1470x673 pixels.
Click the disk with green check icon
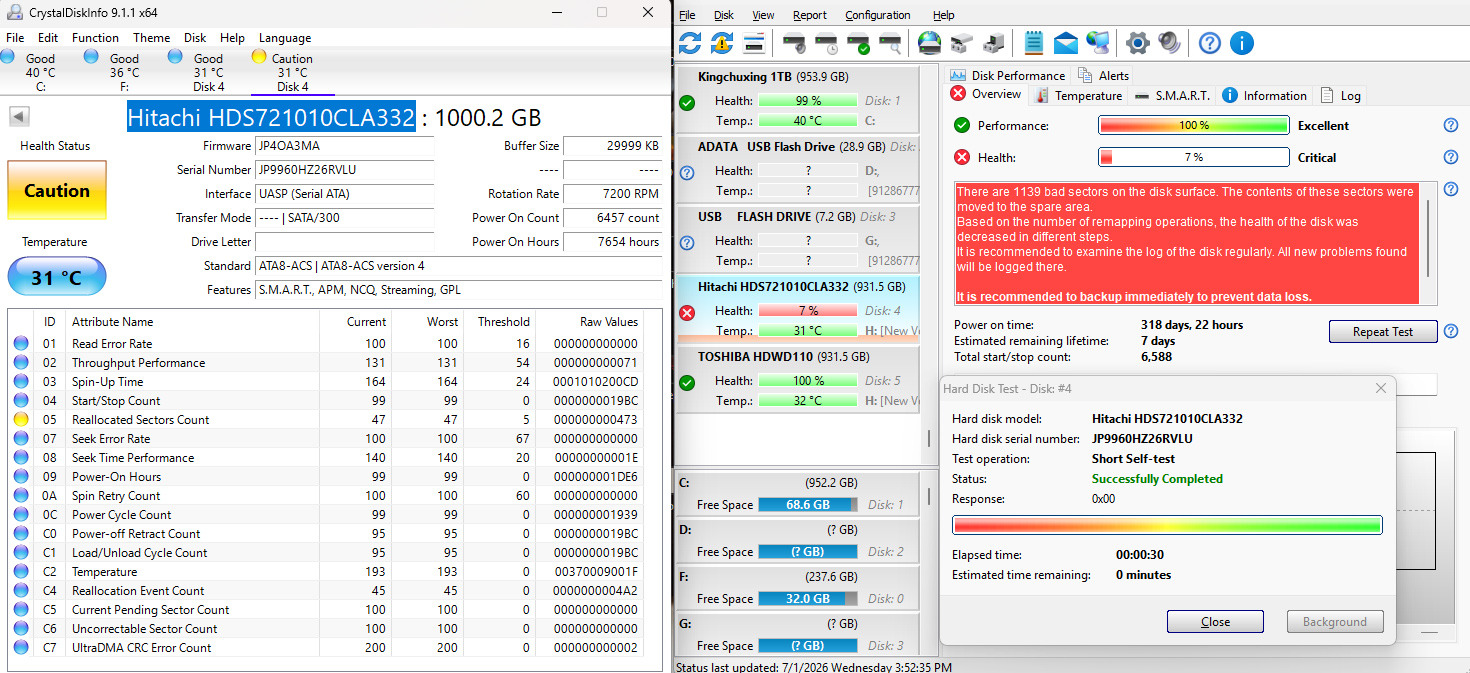858,43
